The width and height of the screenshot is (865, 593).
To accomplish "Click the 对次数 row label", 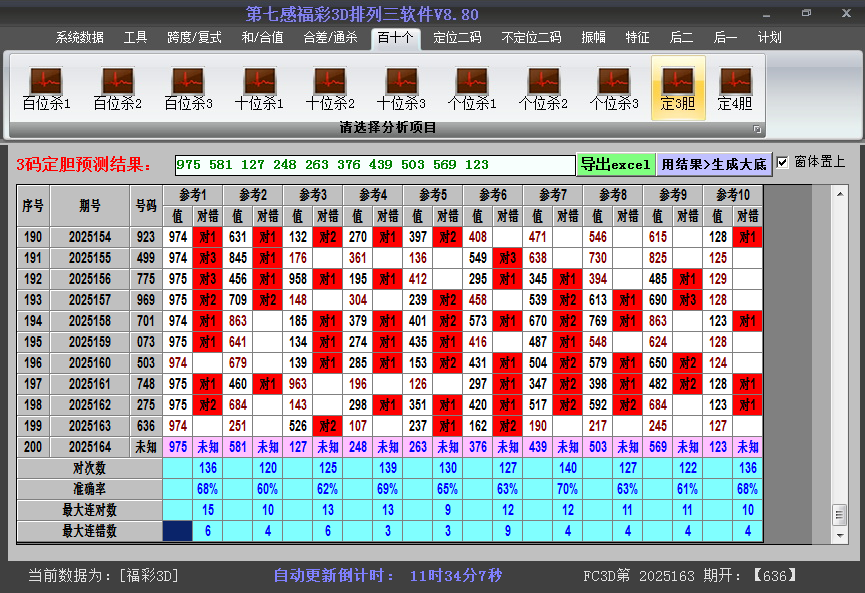I will point(89,468).
